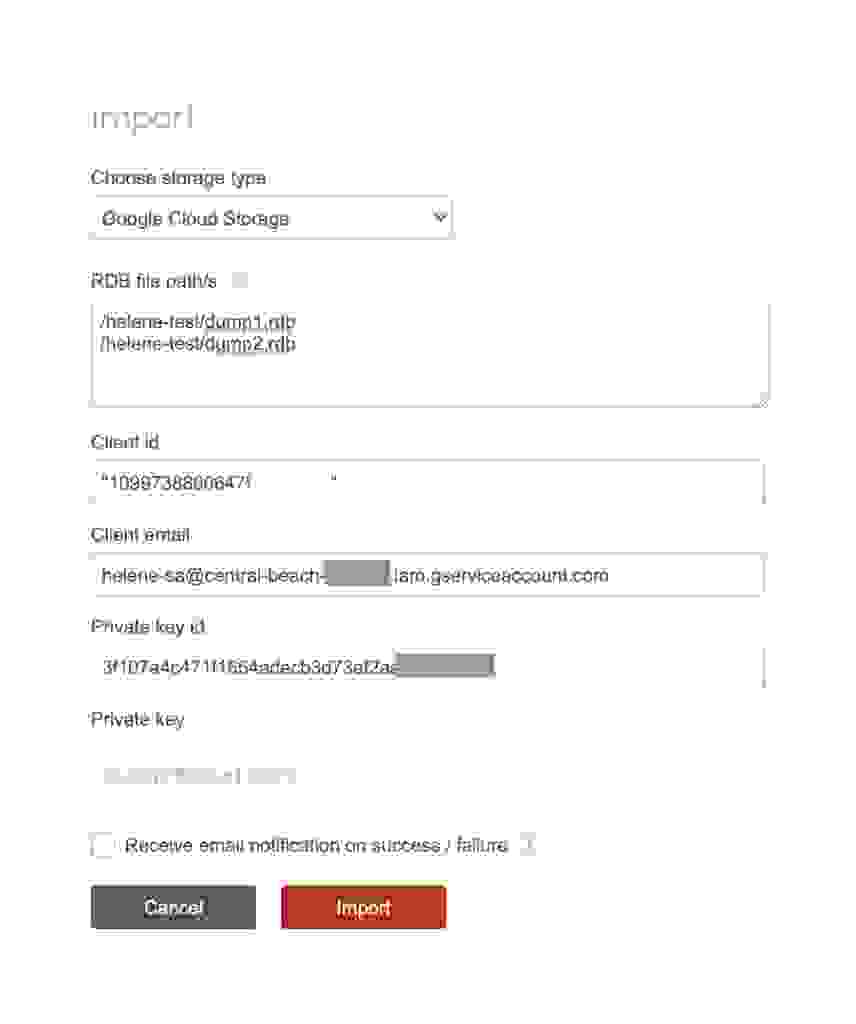Enable the email notification checkbox
This screenshot has width=856, height=1024.
104,846
